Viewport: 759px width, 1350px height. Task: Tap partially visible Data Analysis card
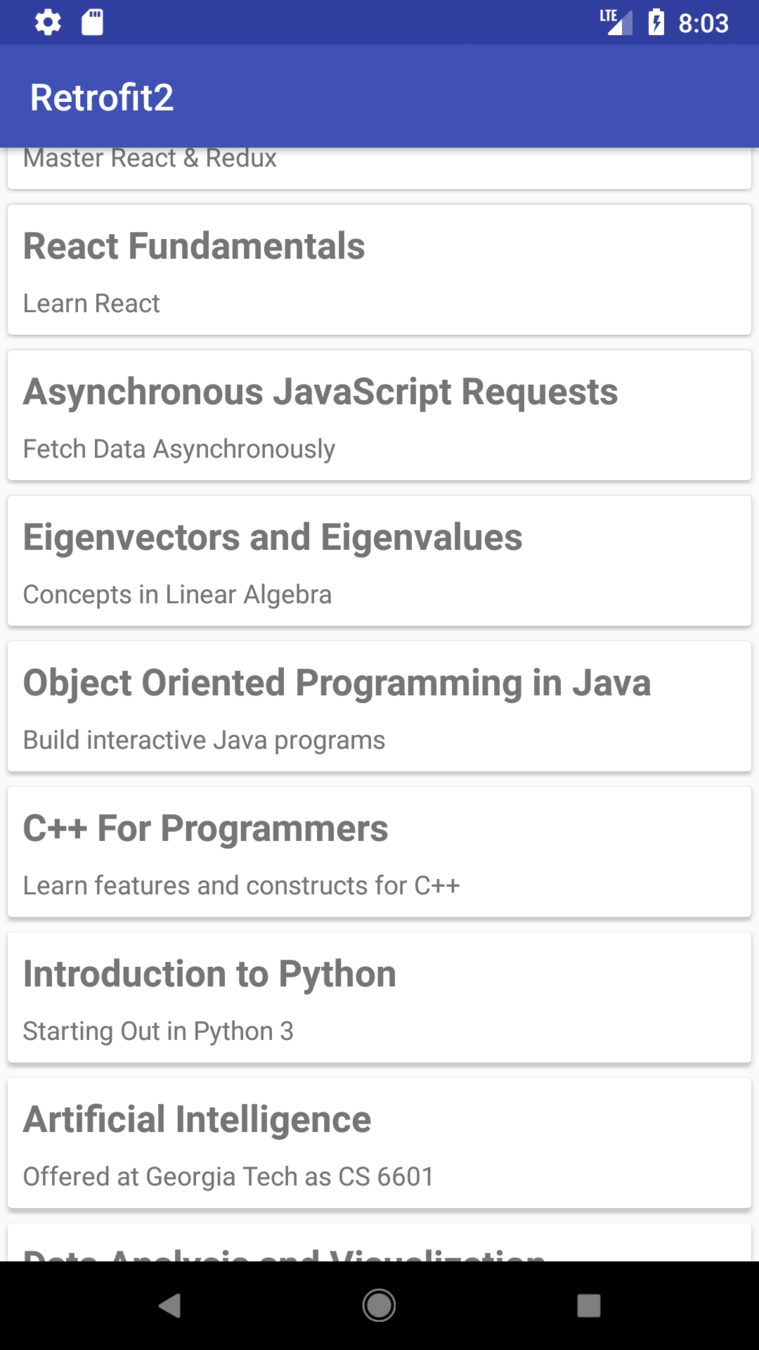point(379,1242)
